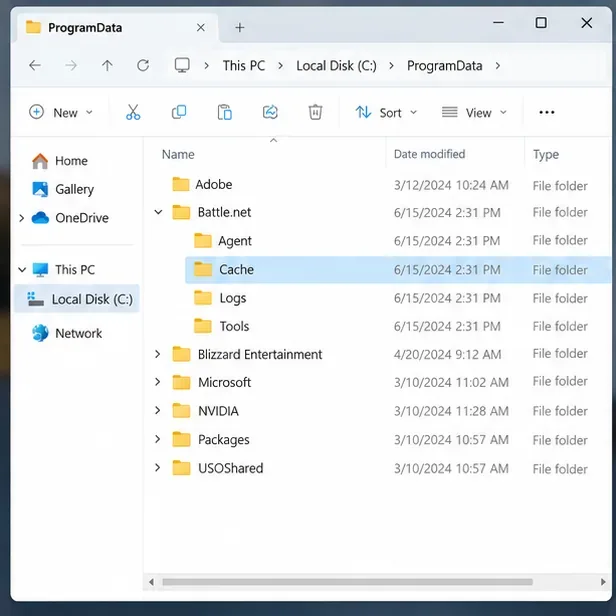This screenshot has height=616, width=616.
Task: Sort by the Name column header
Action: point(178,154)
